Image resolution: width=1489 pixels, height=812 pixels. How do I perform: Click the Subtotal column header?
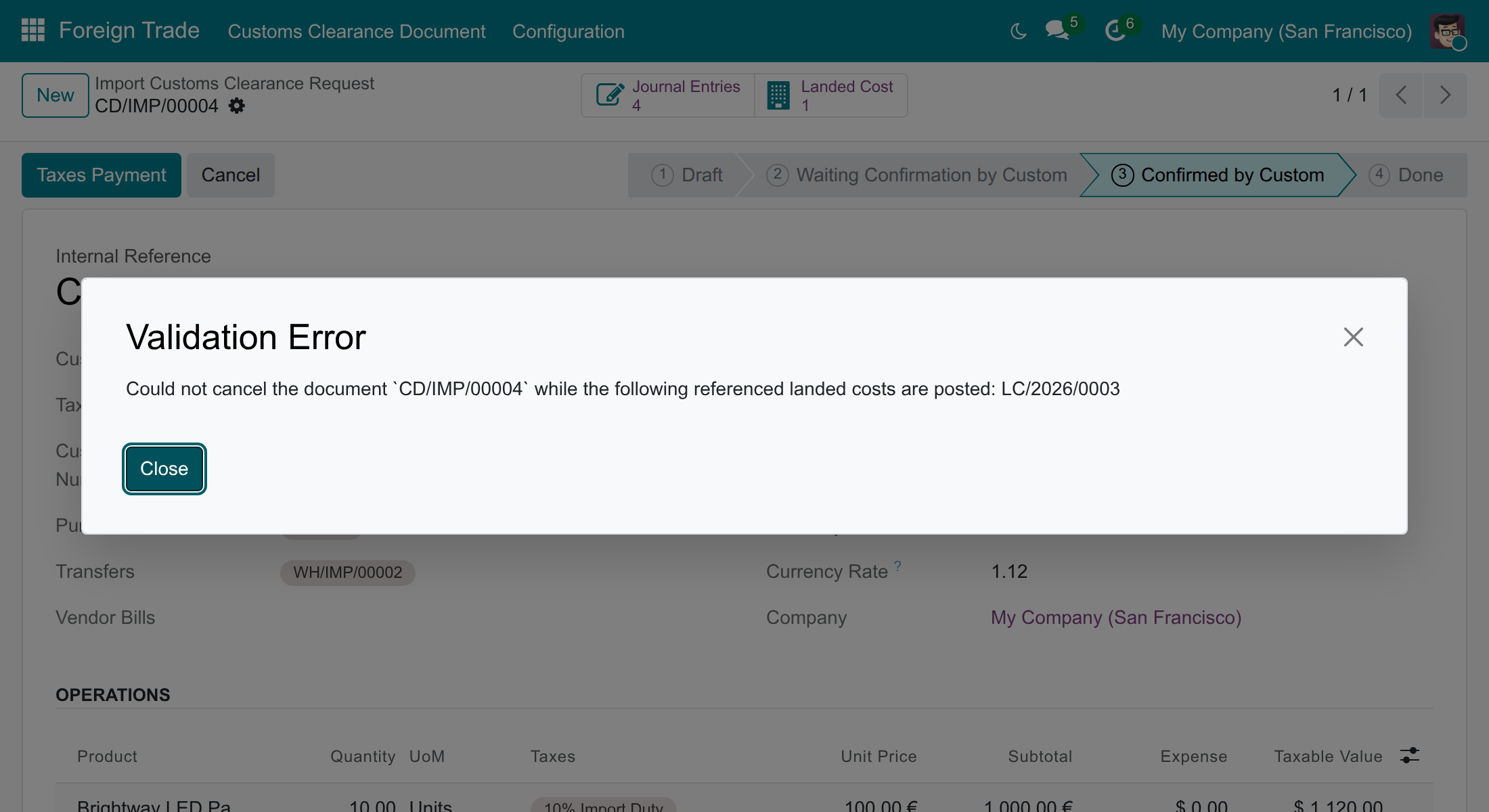point(1040,757)
